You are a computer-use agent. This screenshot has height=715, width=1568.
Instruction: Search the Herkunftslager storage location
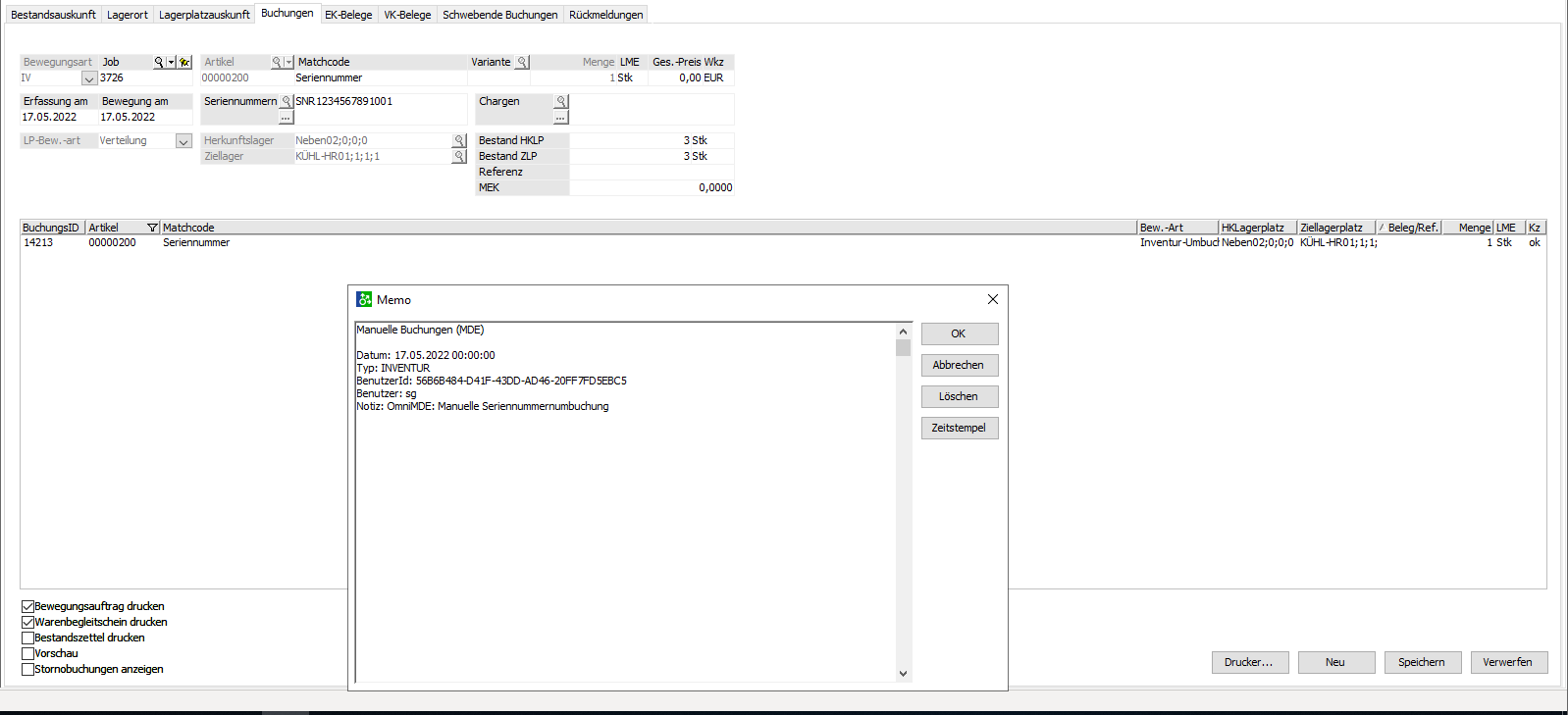(x=459, y=140)
